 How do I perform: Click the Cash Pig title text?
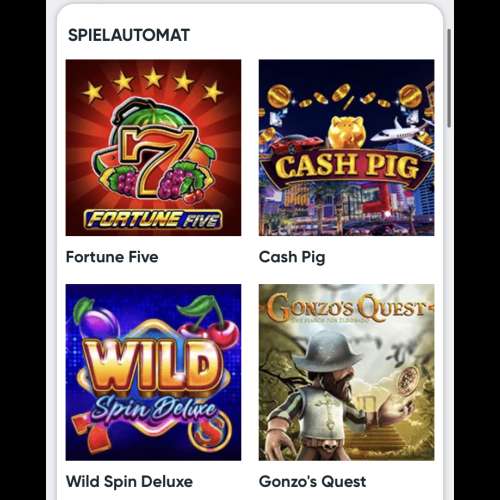click(x=292, y=257)
